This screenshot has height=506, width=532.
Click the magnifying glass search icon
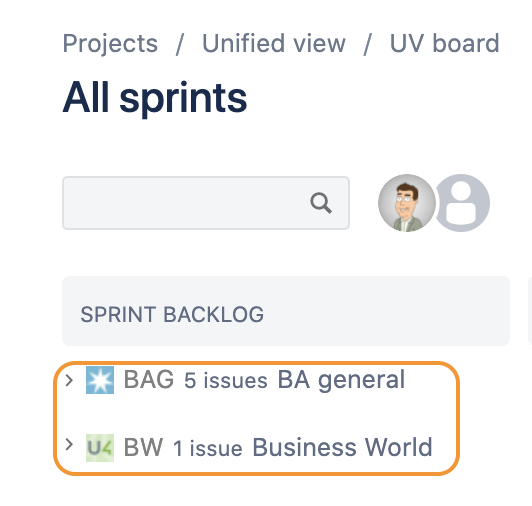[x=321, y=203]
